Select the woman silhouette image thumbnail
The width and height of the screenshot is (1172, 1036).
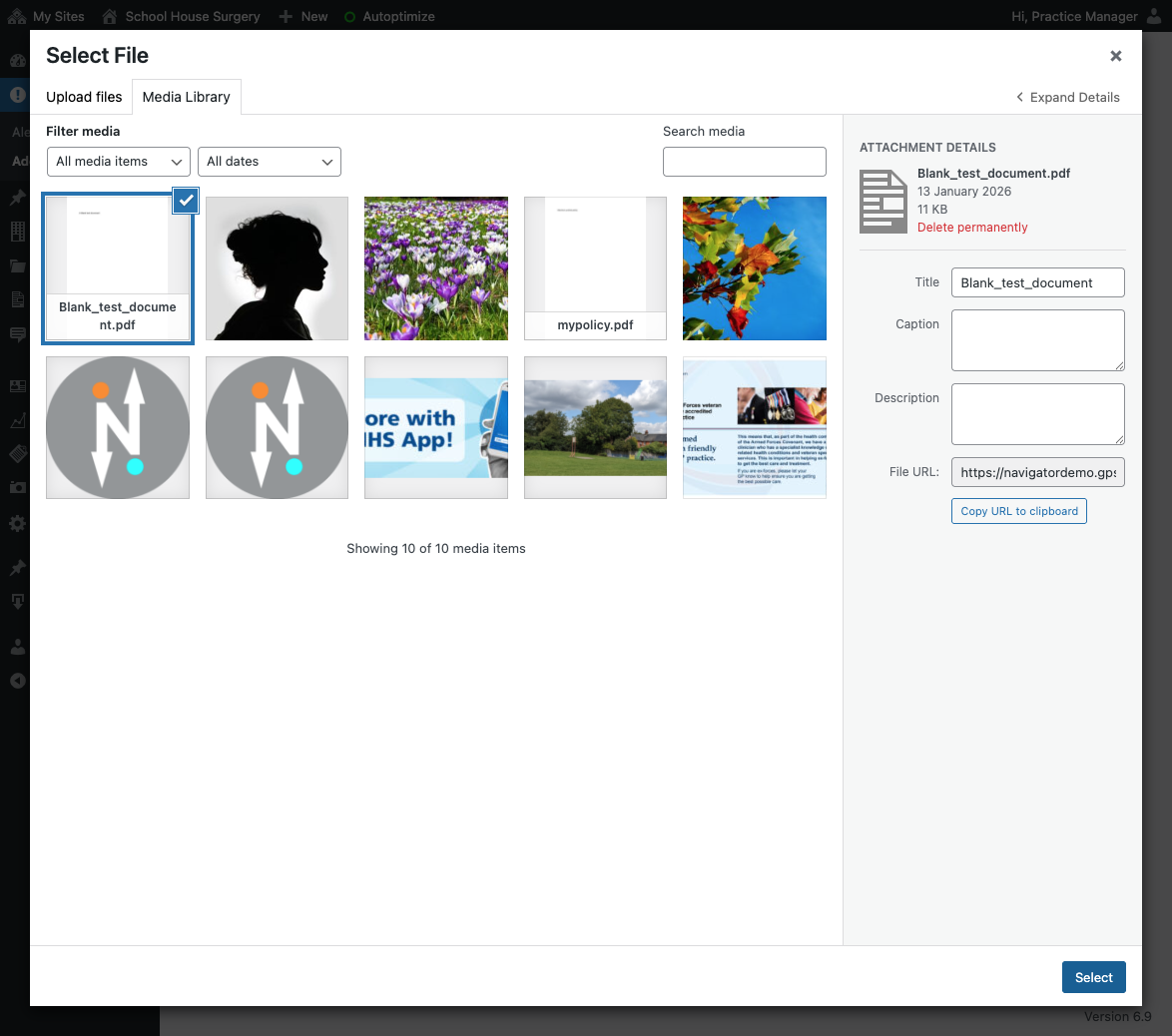[x=277, y=268]
